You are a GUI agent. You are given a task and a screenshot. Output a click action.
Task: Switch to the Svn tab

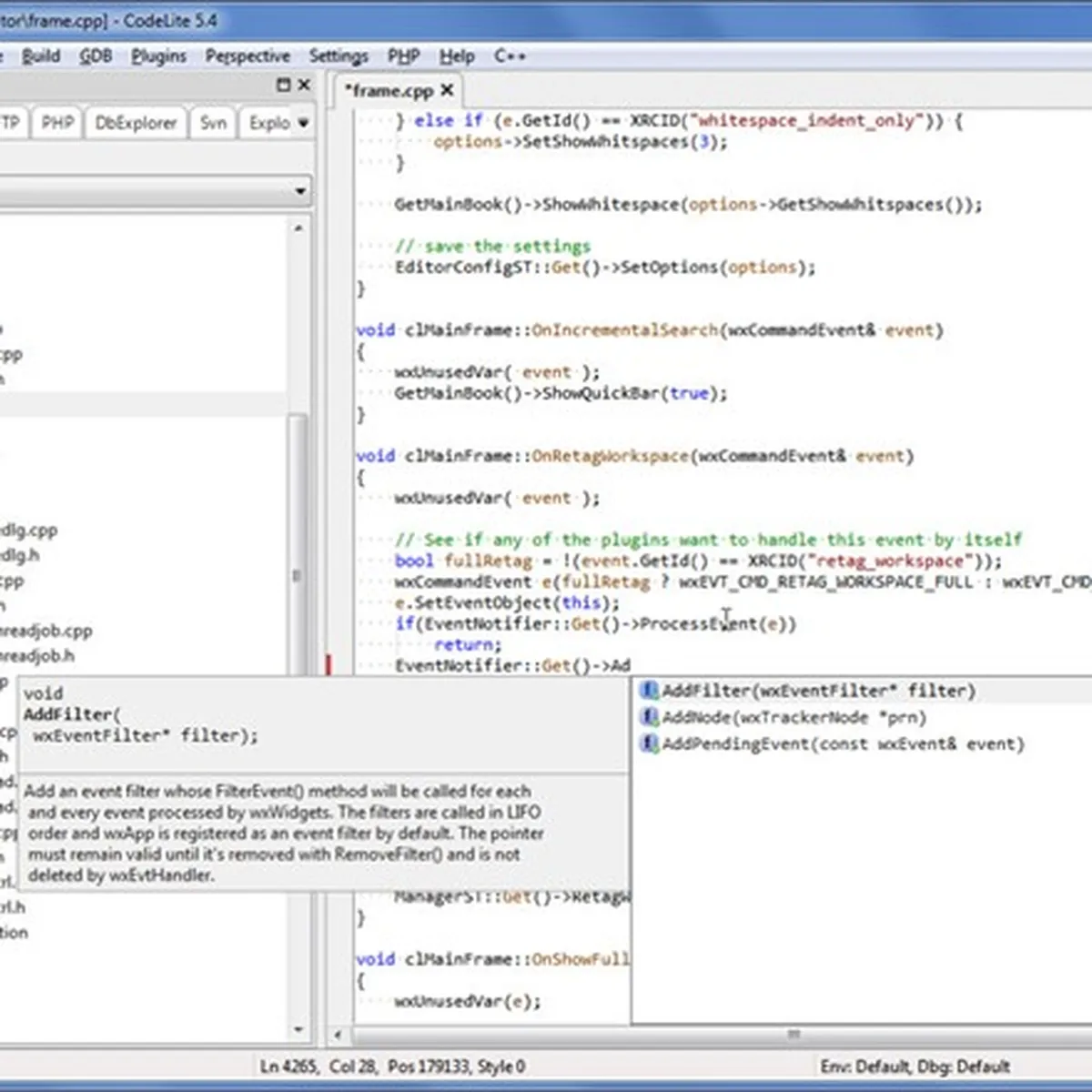pyautogui.click(x=213, y=123)
